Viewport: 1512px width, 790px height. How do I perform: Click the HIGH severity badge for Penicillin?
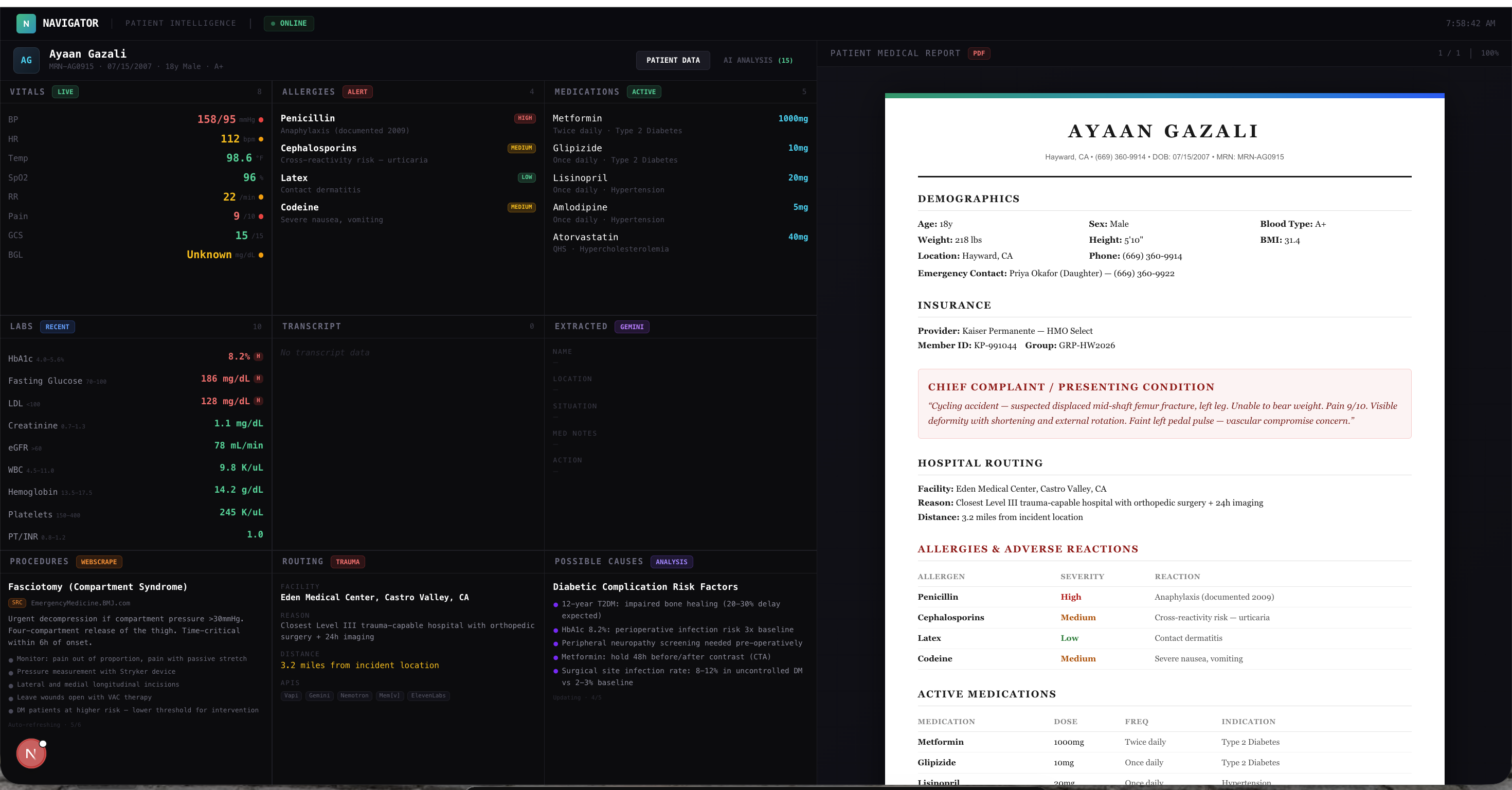(x=525, y=118)
